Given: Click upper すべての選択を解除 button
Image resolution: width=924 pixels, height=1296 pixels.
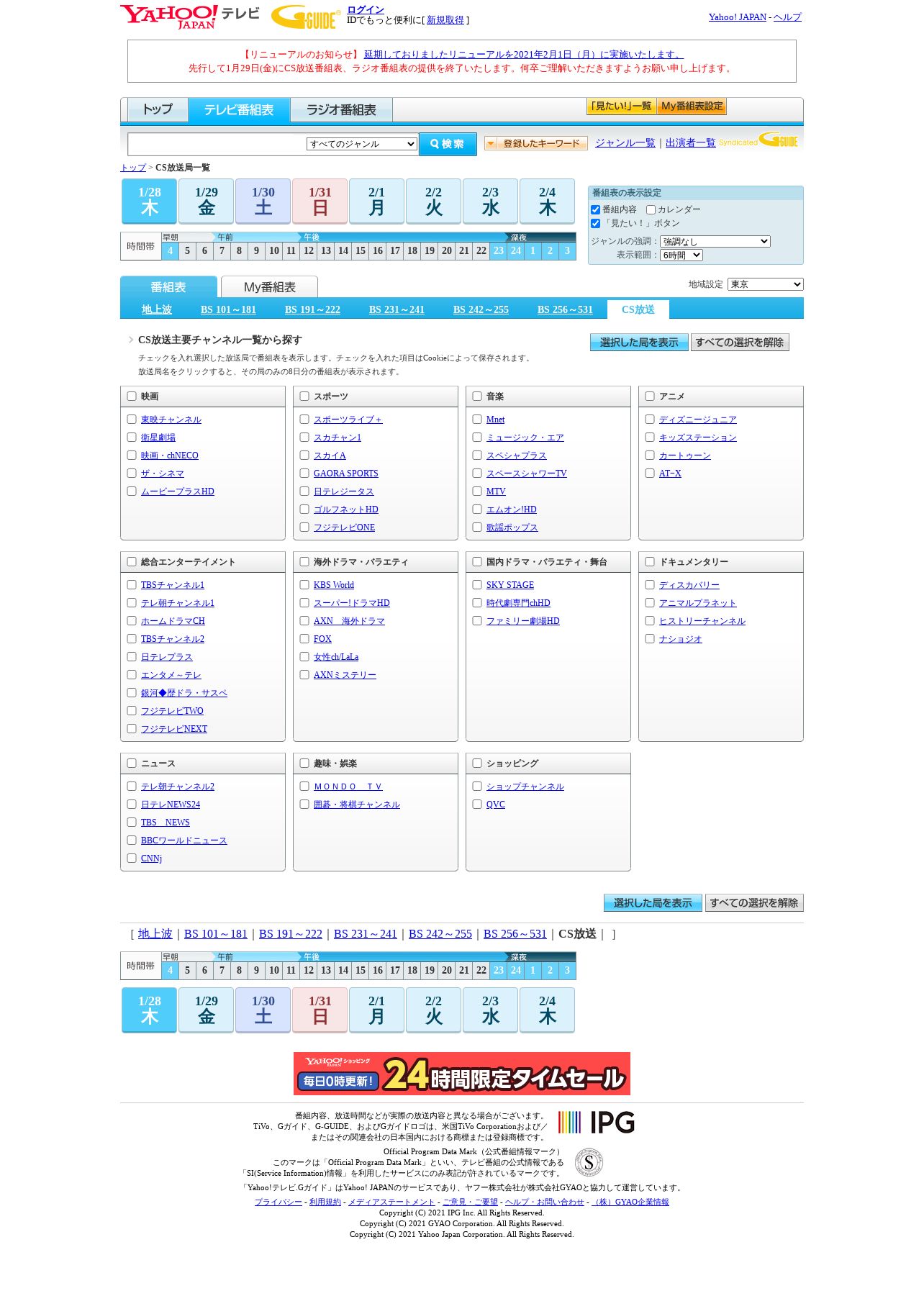Looking at the screenshot, I should click(740, 343).
